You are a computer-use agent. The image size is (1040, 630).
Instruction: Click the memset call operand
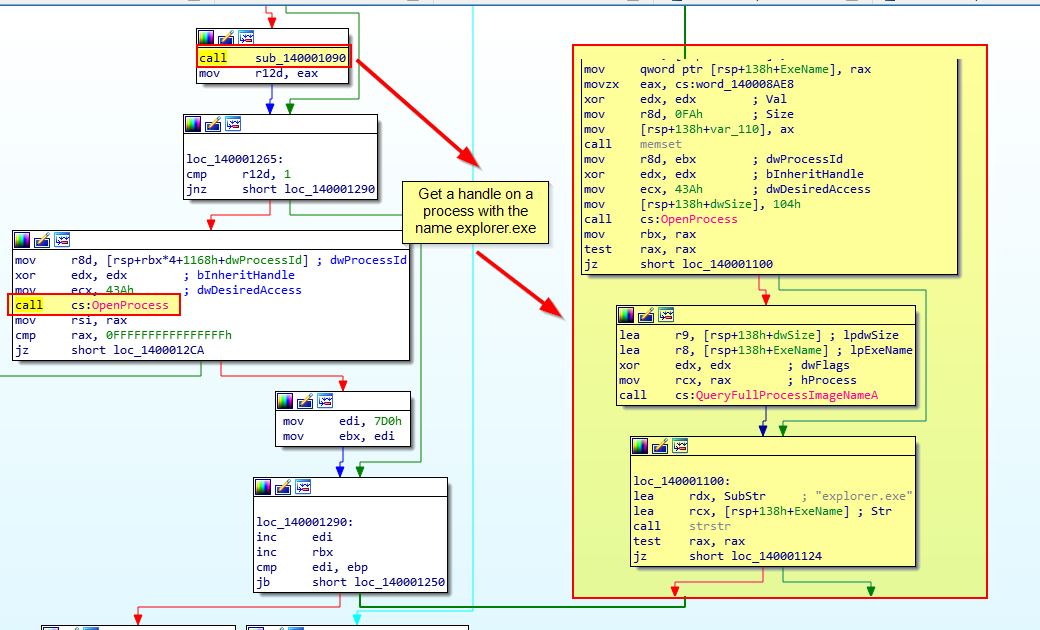(656, 144)
